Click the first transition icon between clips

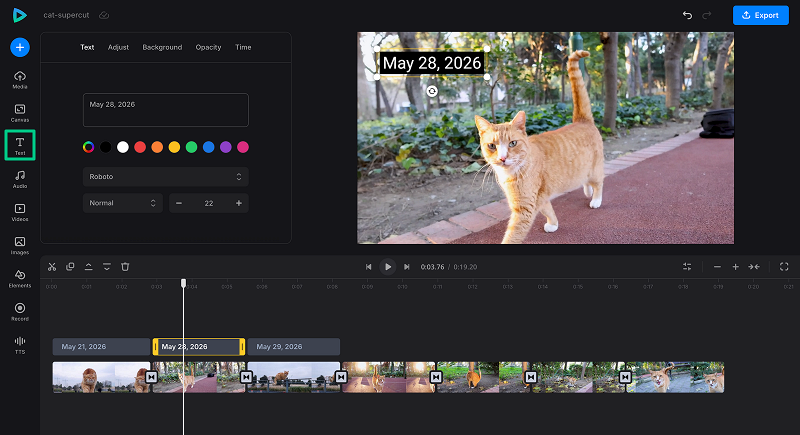pyautogui.click(x=152, y=377)
